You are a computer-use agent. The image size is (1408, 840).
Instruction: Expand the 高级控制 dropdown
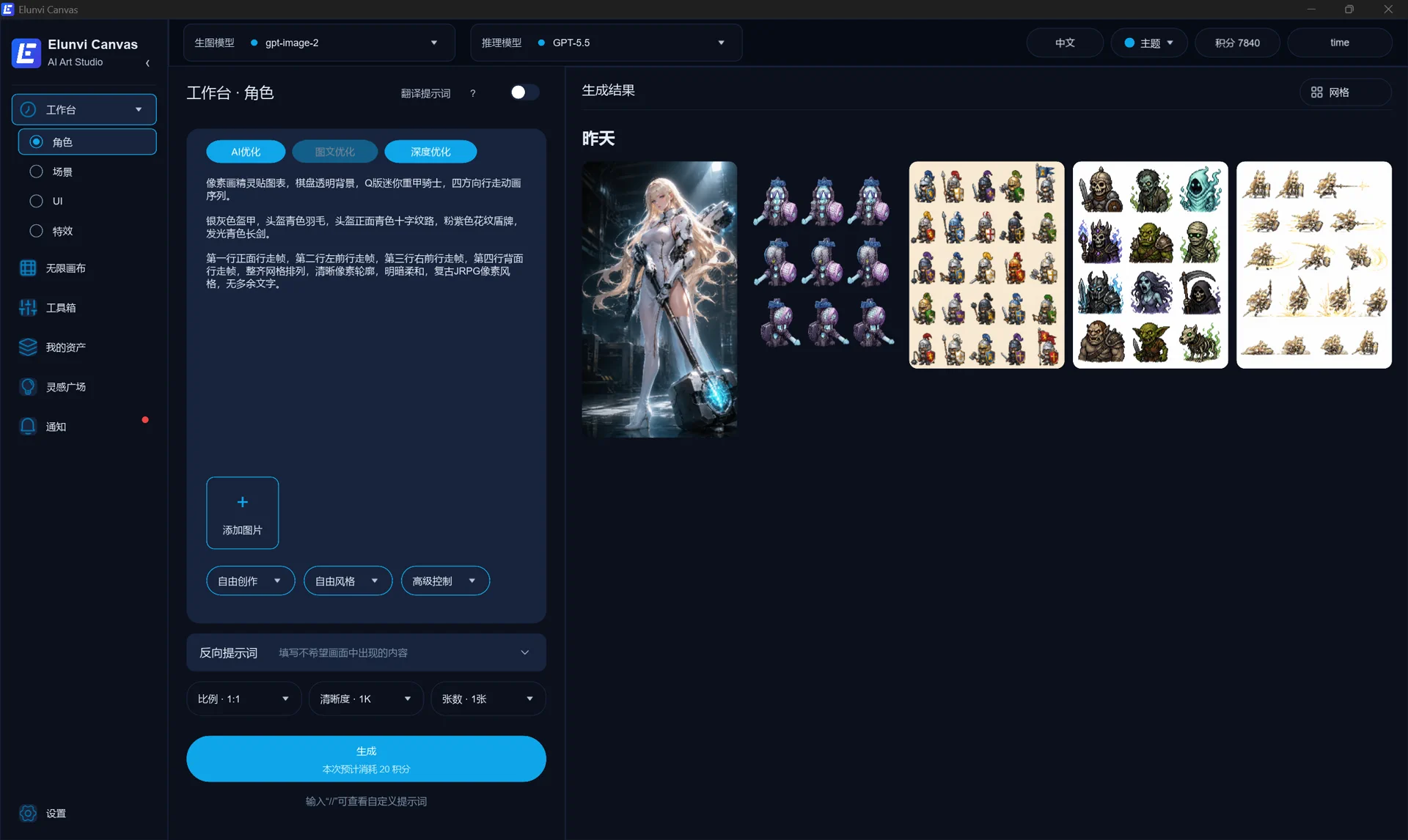click(445, 581)
